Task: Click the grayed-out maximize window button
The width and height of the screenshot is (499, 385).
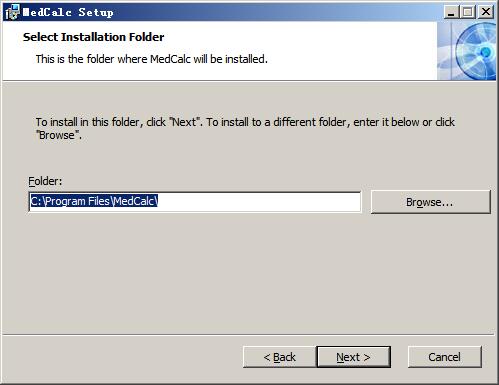Action: [468, 12]
